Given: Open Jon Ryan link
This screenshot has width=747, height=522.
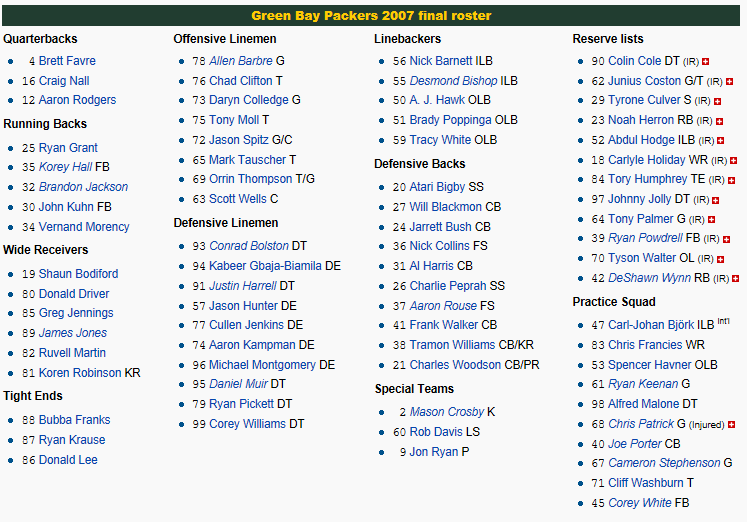Looking at the screenshot, I should tap(434, 452).
